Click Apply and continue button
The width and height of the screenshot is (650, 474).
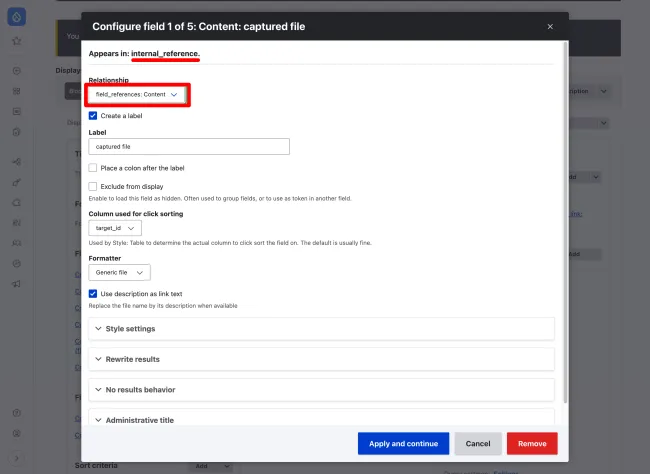(403, 443)
